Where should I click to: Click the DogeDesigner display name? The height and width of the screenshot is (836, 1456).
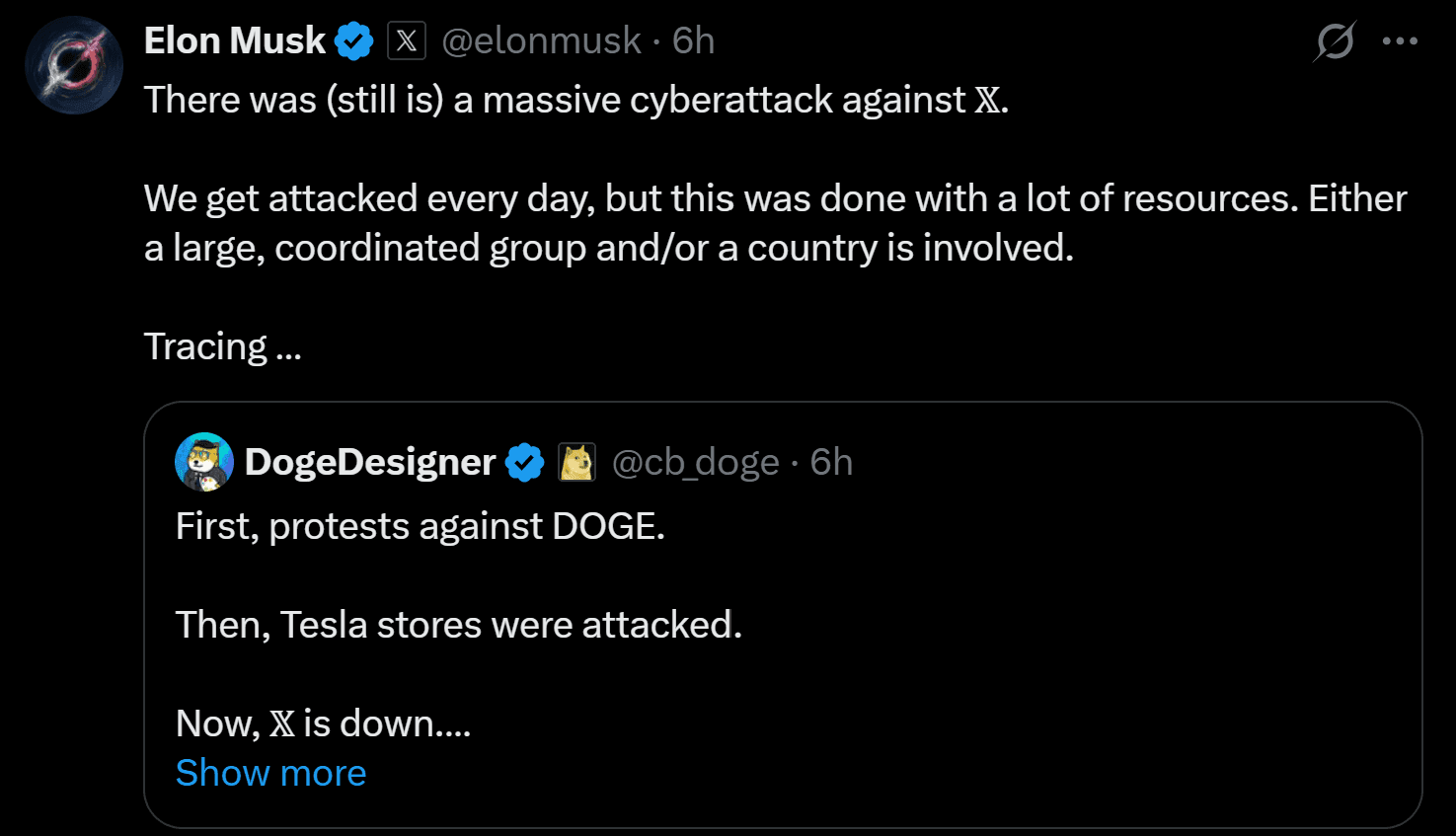pyautogui.click(x=370, y=462)
